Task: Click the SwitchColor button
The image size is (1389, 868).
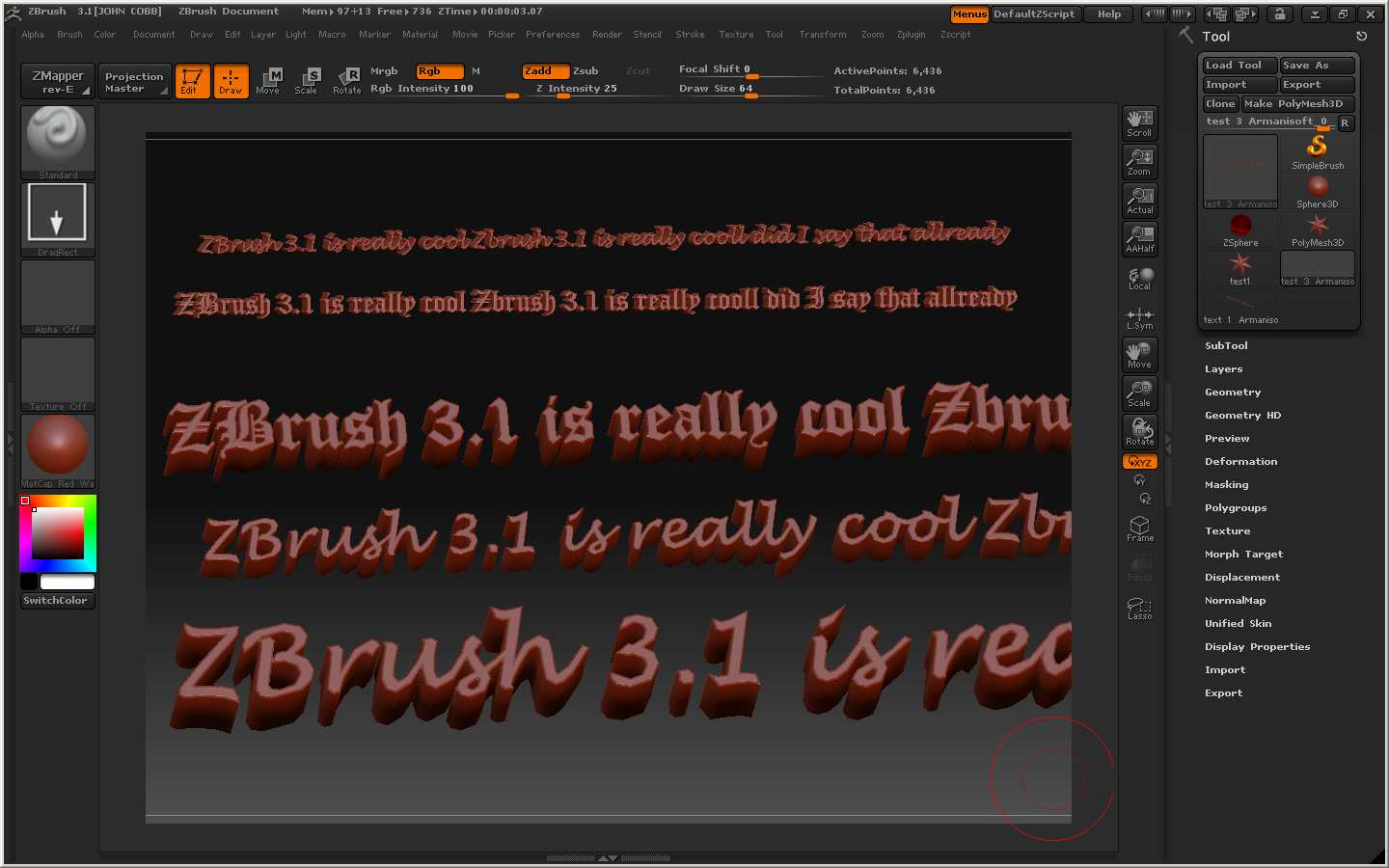Action: pyautogui.click(x=58, y=601)
